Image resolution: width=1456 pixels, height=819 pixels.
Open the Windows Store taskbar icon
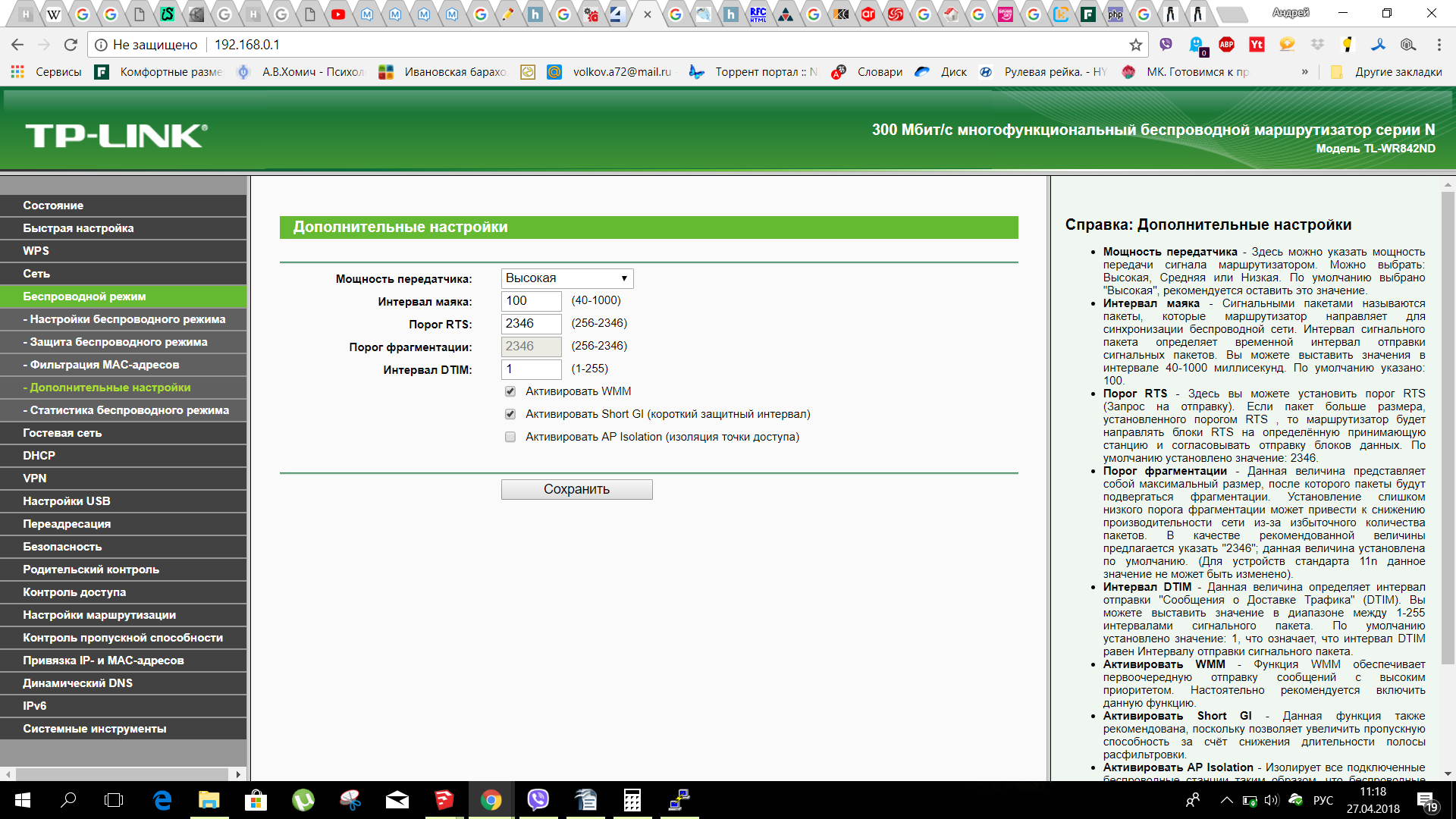click(256, 800)
